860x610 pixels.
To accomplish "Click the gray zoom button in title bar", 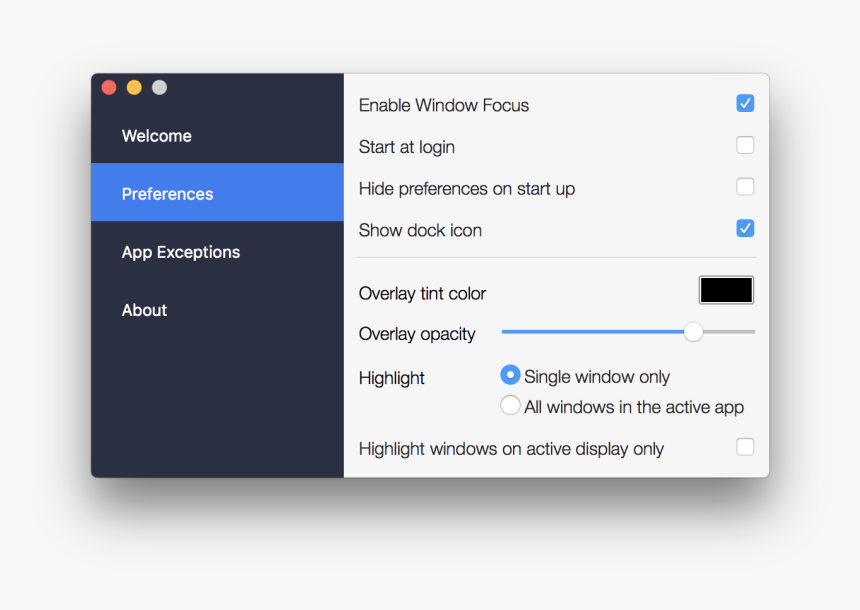I will click(159, 88).
